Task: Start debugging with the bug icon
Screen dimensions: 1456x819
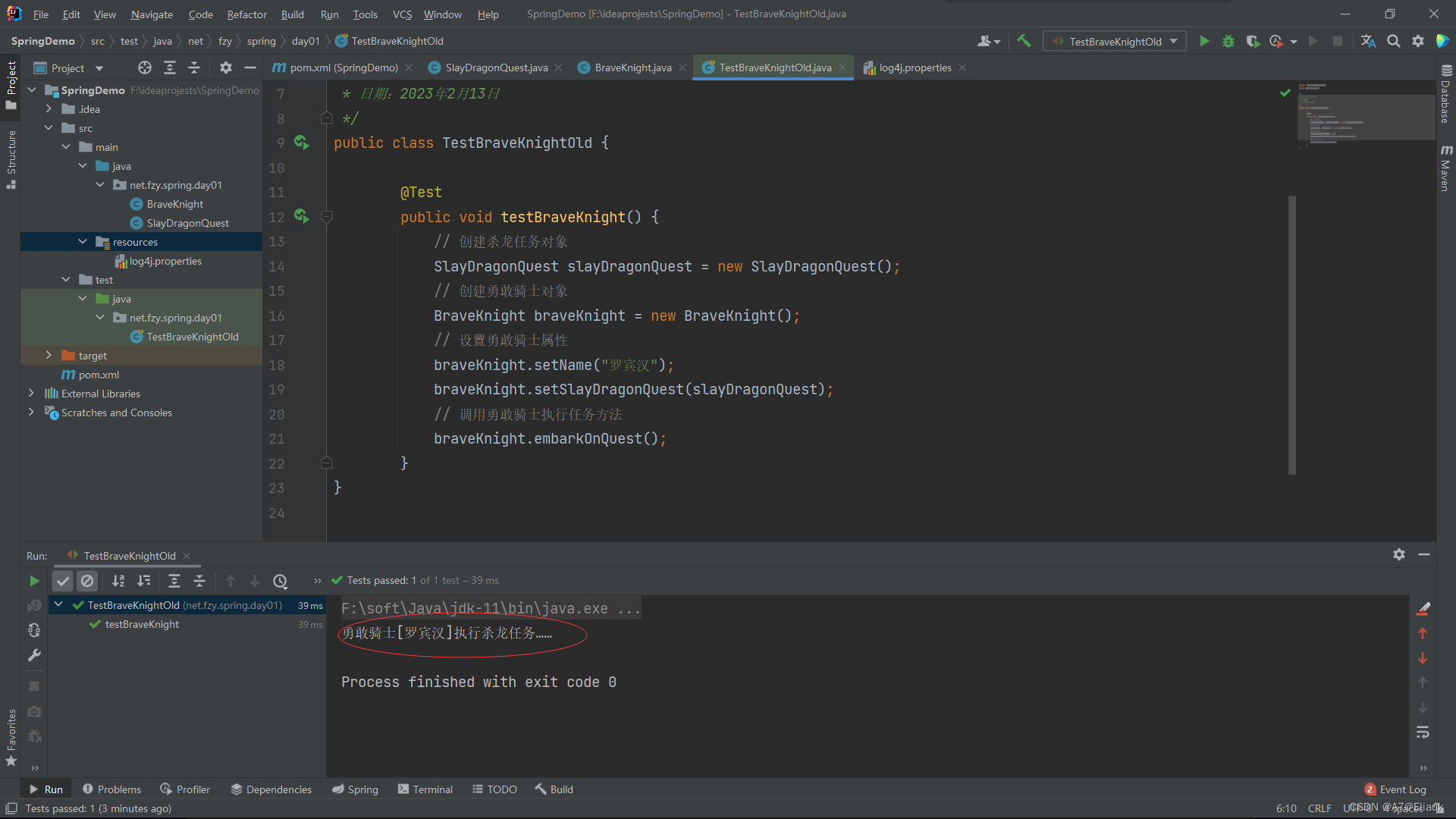Action: (x=1228, y=42)
